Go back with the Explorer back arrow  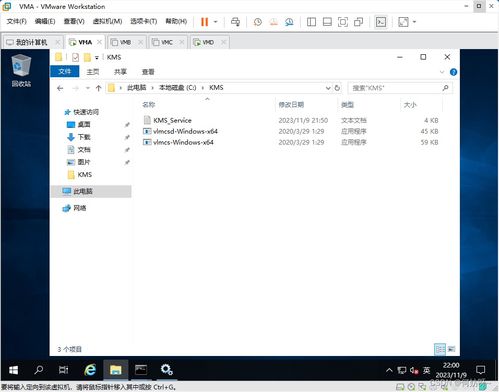click(x=60, y=88)
